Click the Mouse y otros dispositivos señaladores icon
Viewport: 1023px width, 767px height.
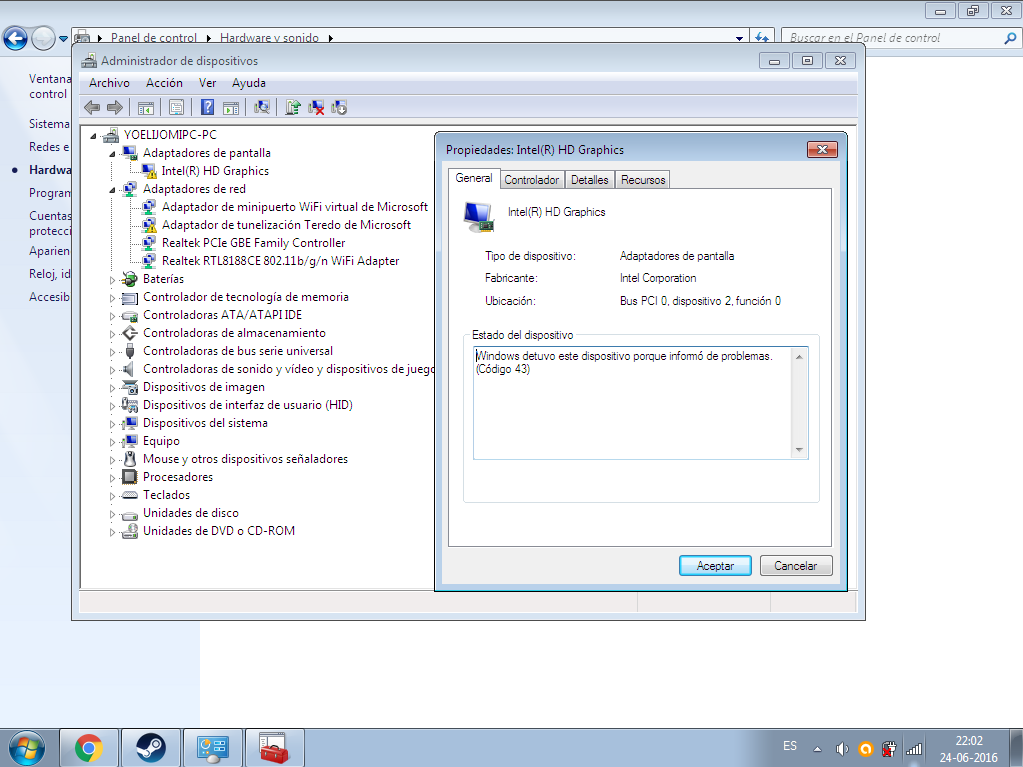click(130, 459)
